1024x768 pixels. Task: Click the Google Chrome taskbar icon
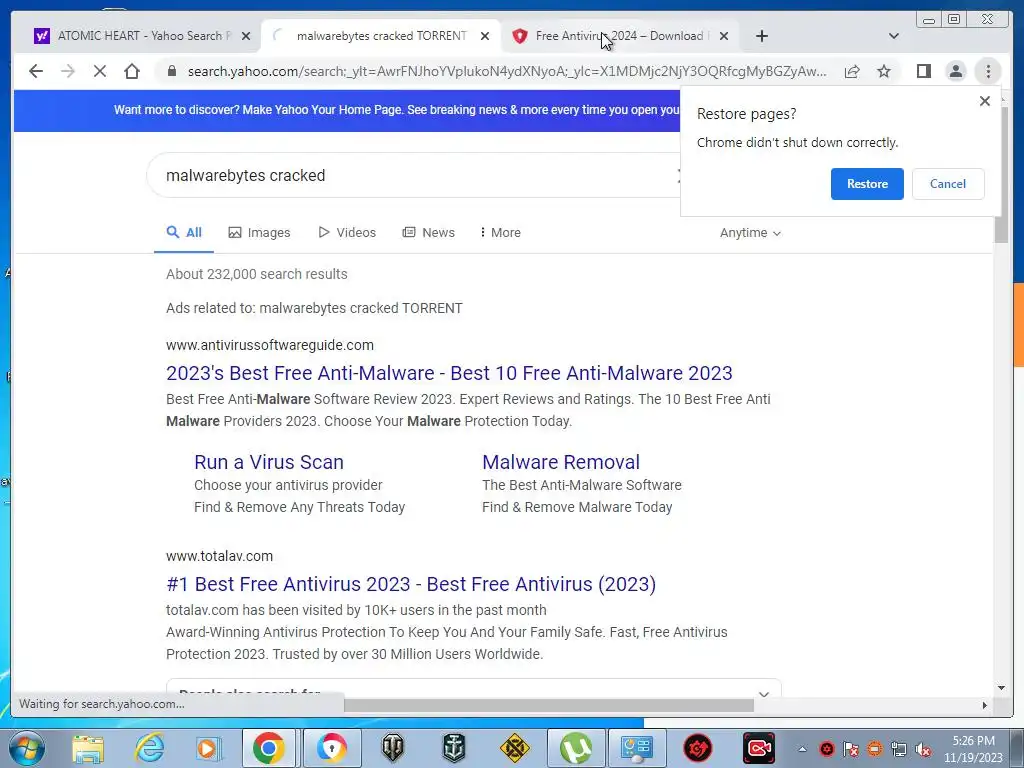[269, 748]
